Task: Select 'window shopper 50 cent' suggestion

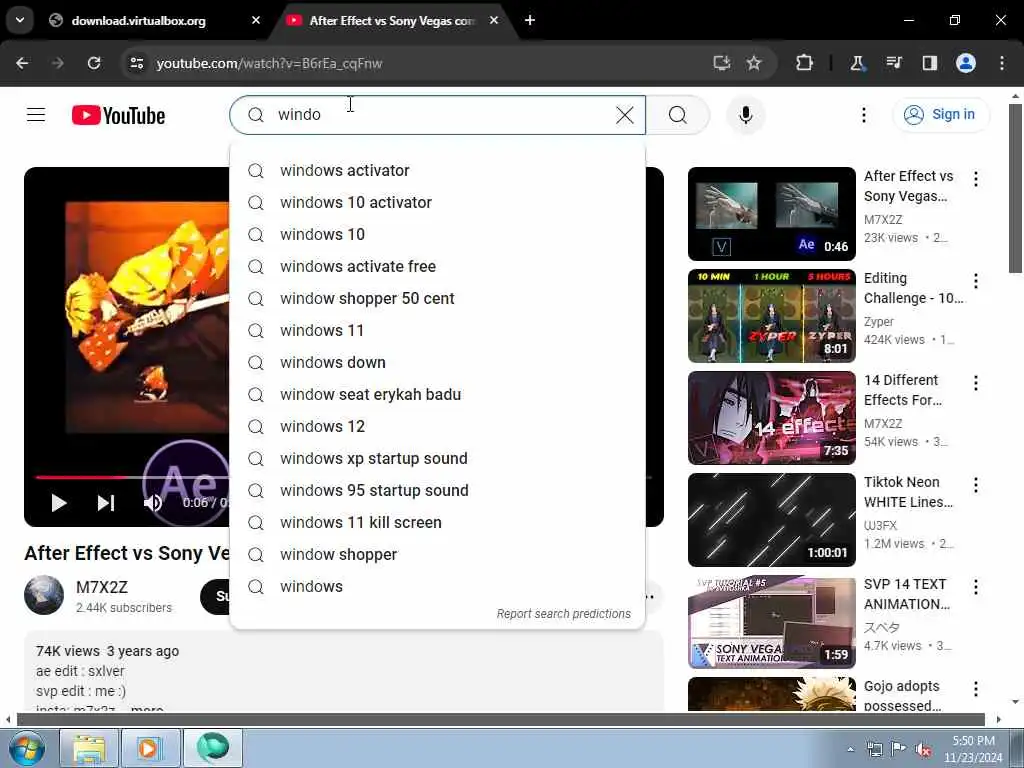Action: pos(438,298)
